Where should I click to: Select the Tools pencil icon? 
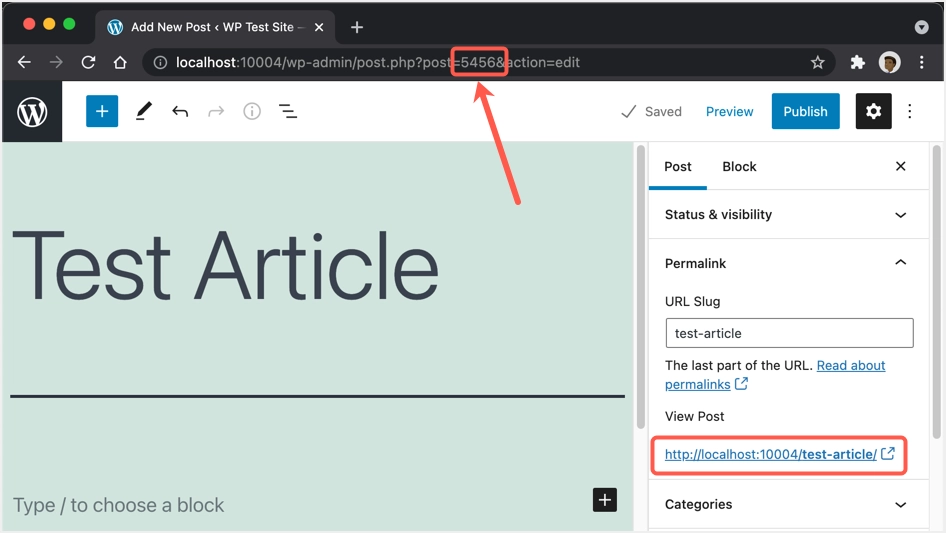click(x=144, y=111)
